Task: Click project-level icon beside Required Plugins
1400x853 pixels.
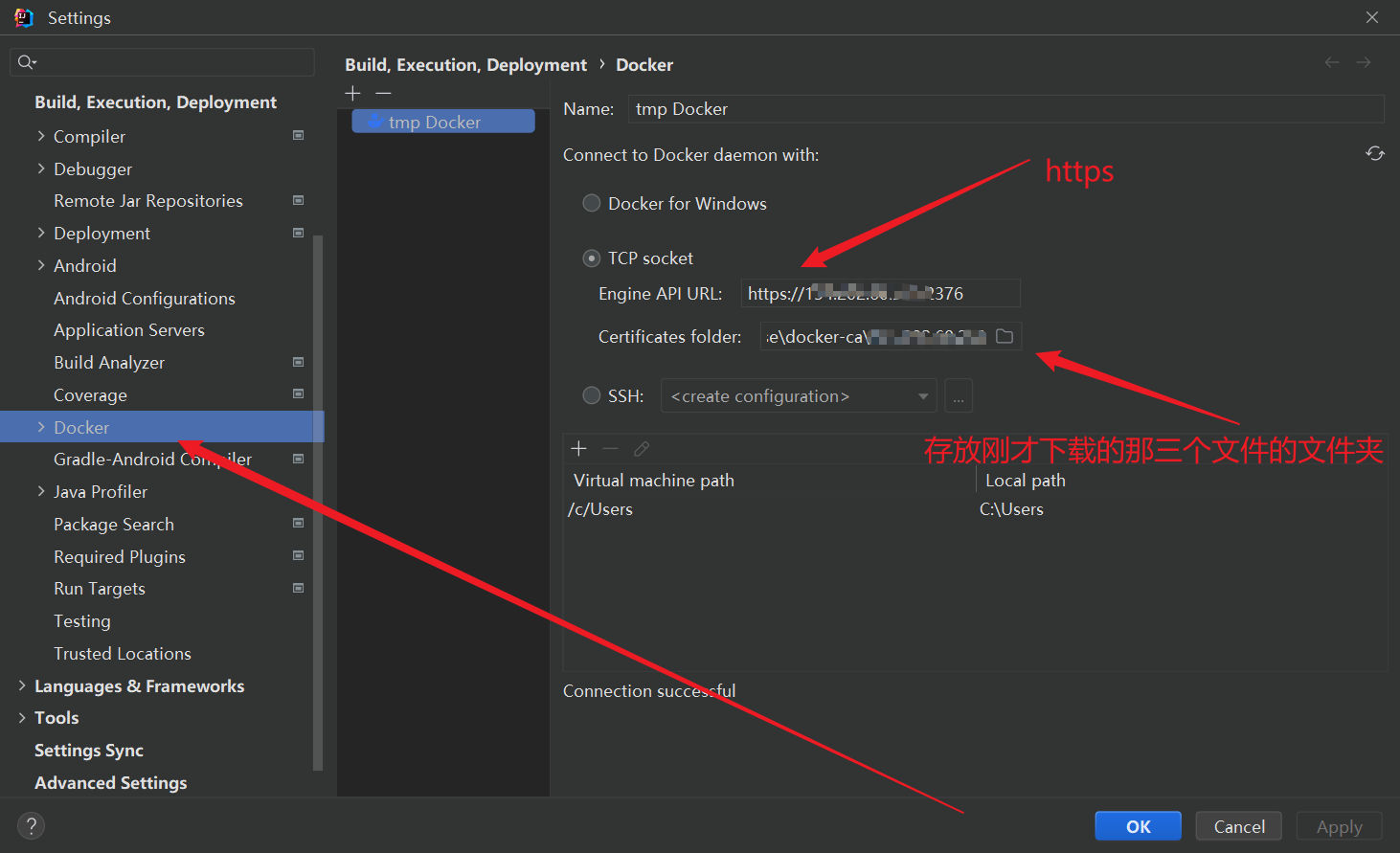Action: pos(299,555)
